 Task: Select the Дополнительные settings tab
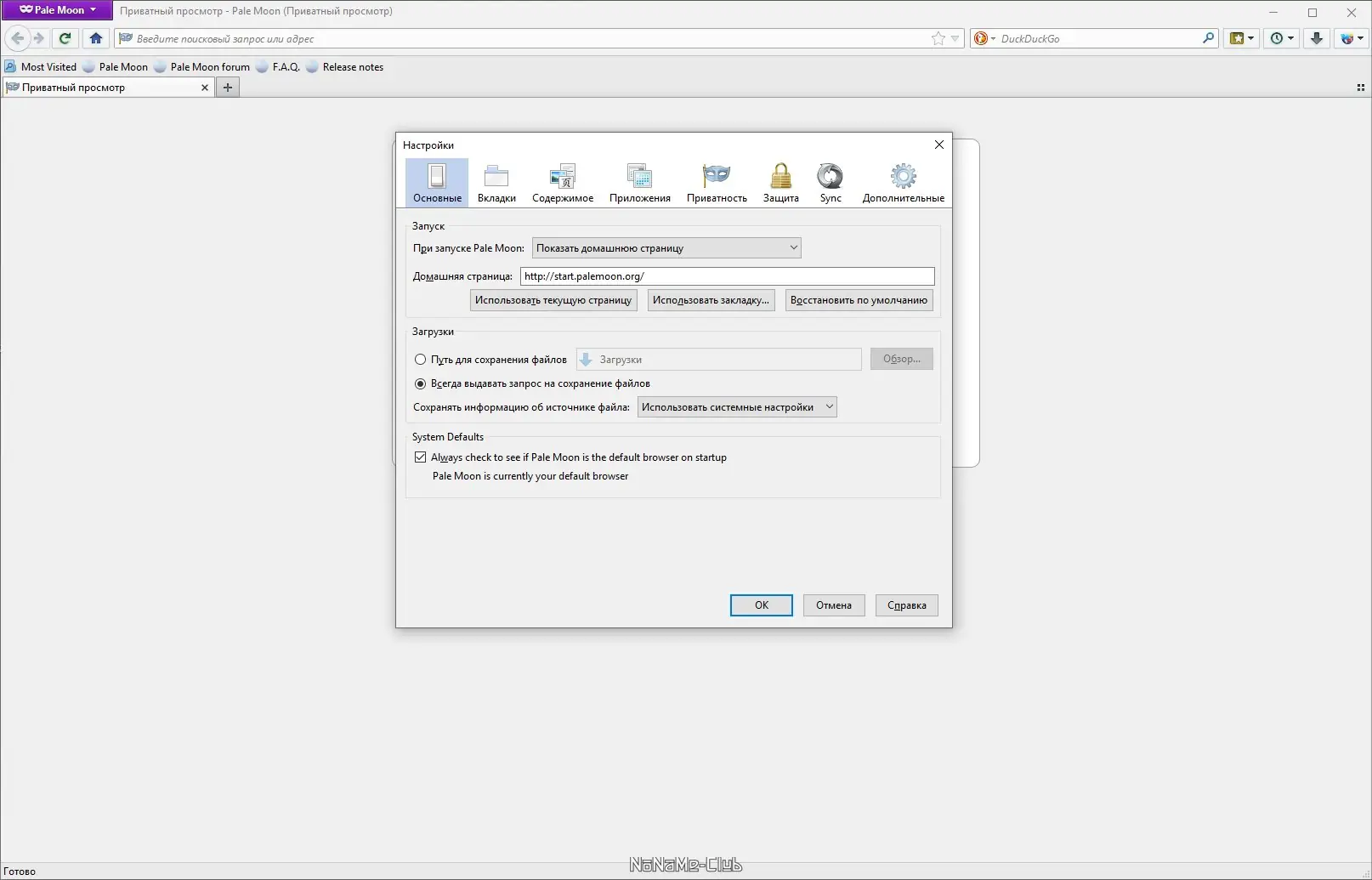(x=903, y=183)
